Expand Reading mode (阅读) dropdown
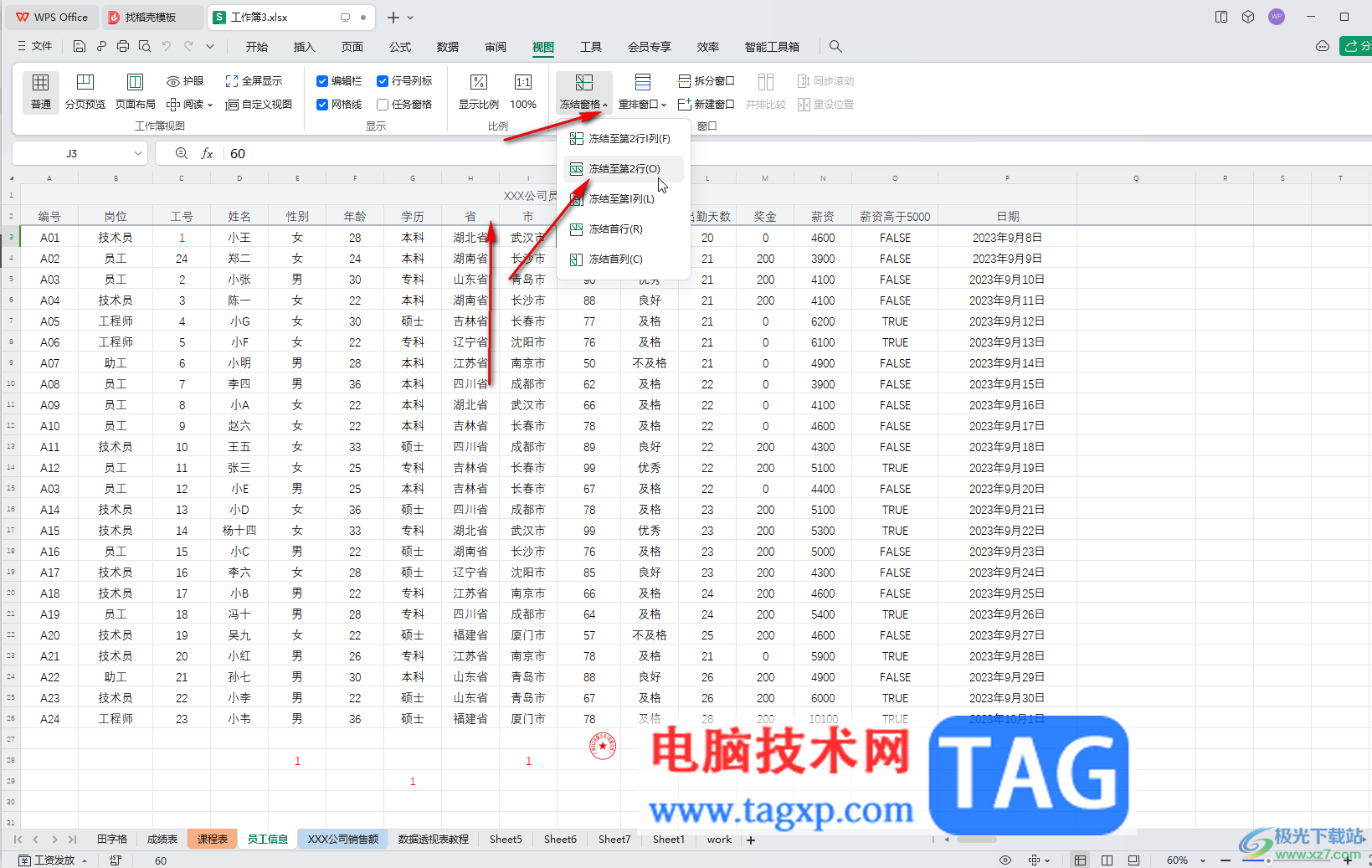Screen dimensions: 1372x868 (x=190, y=105)
